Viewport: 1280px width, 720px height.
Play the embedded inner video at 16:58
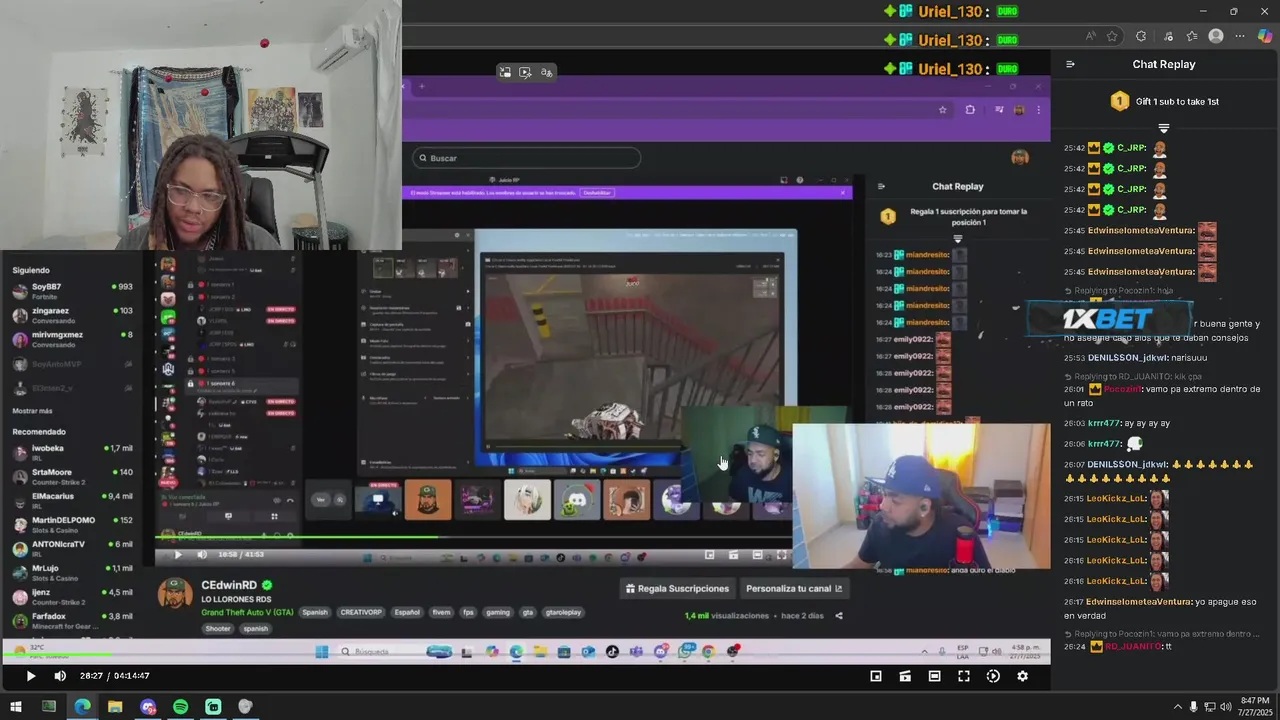(178, 555)
